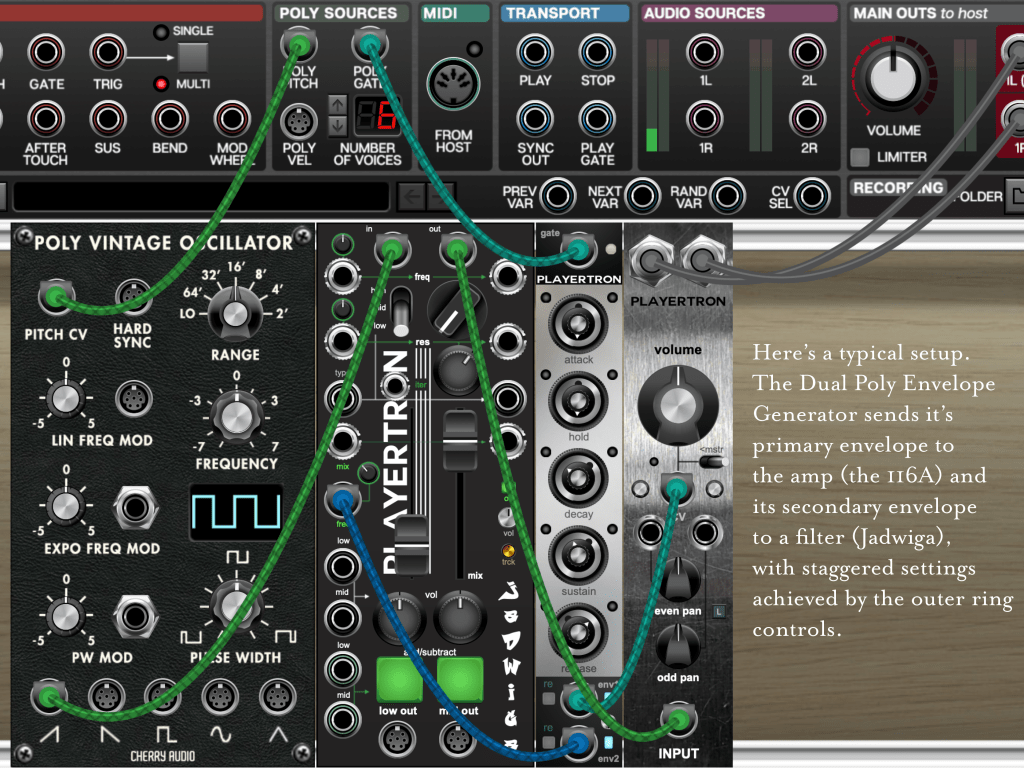The height and width of the screenshot is (768, 1024).
Task: Click the down arrow to decrease number of voices
Action: click(x=338, y=124)
